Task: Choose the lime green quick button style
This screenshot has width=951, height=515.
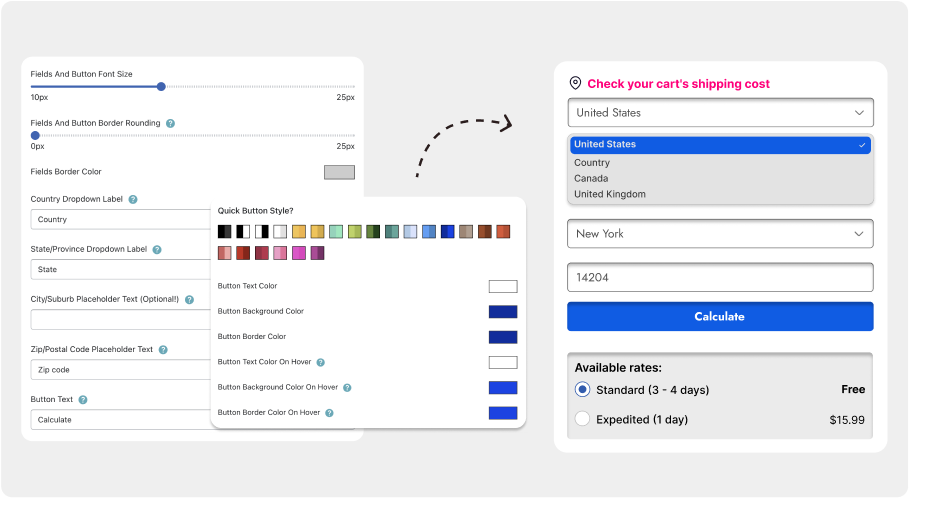Action: [x=355, y=232]
